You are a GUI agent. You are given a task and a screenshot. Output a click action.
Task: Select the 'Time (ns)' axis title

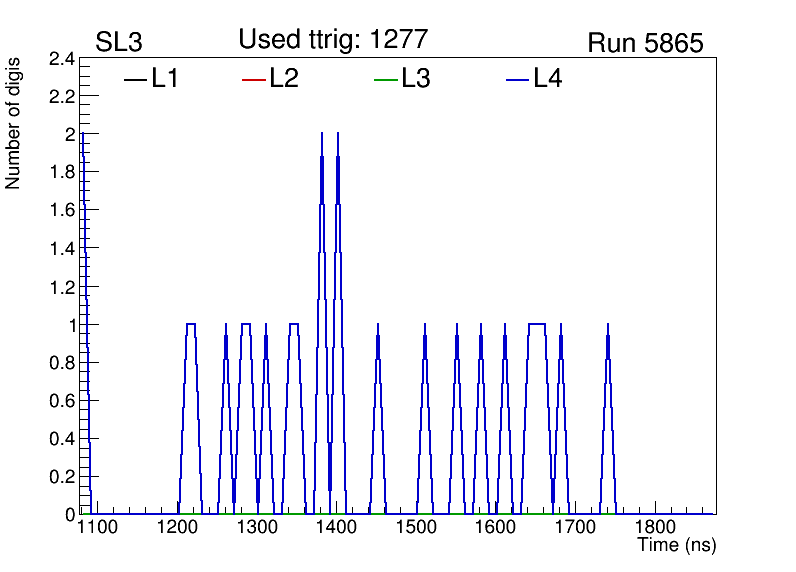(x=677, y=546)
